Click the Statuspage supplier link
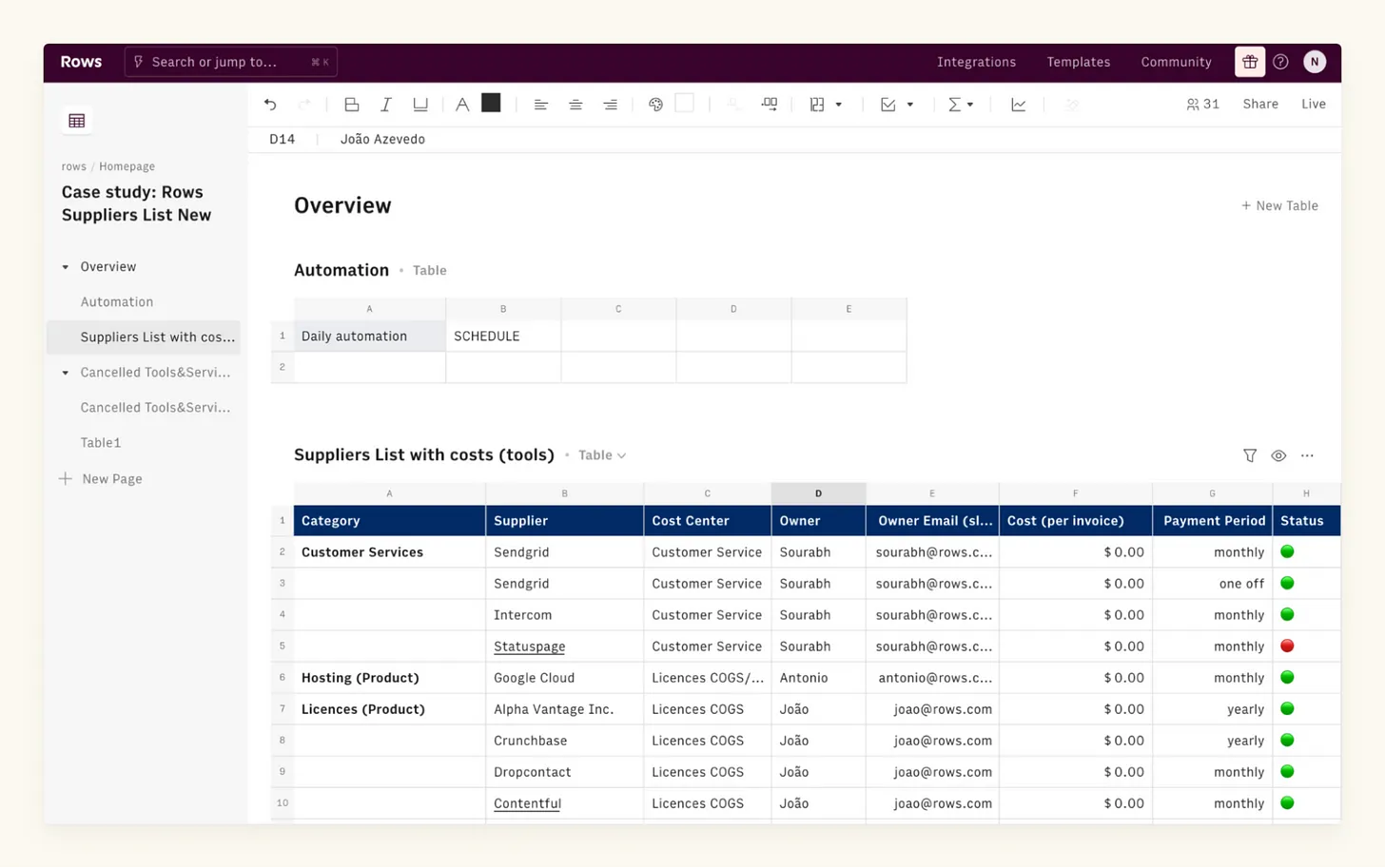The height and width of the screenshot is (868, 1385). pyautogui.click(x=529, y=646)
